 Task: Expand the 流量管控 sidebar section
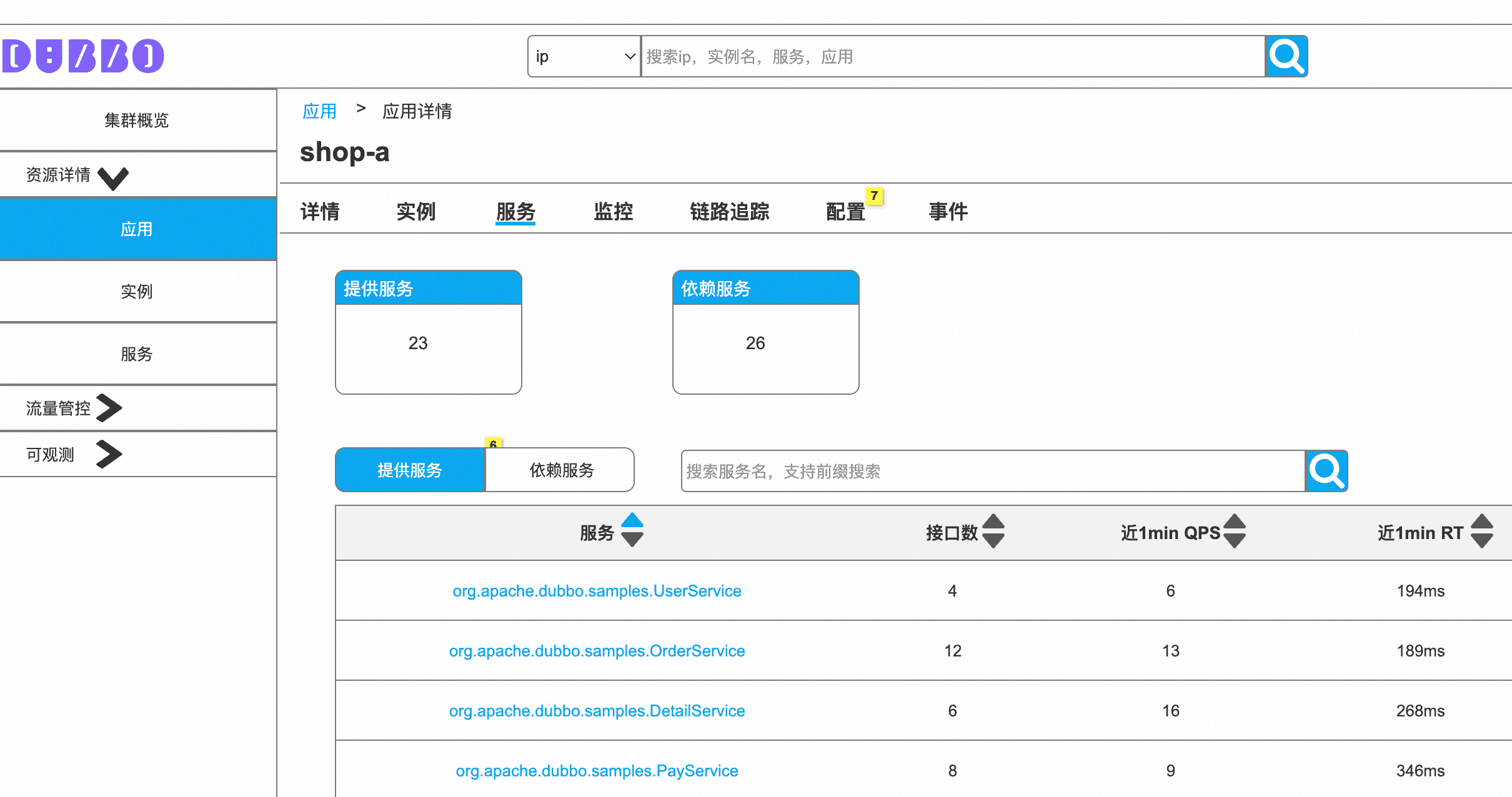[x=109, y=408]
